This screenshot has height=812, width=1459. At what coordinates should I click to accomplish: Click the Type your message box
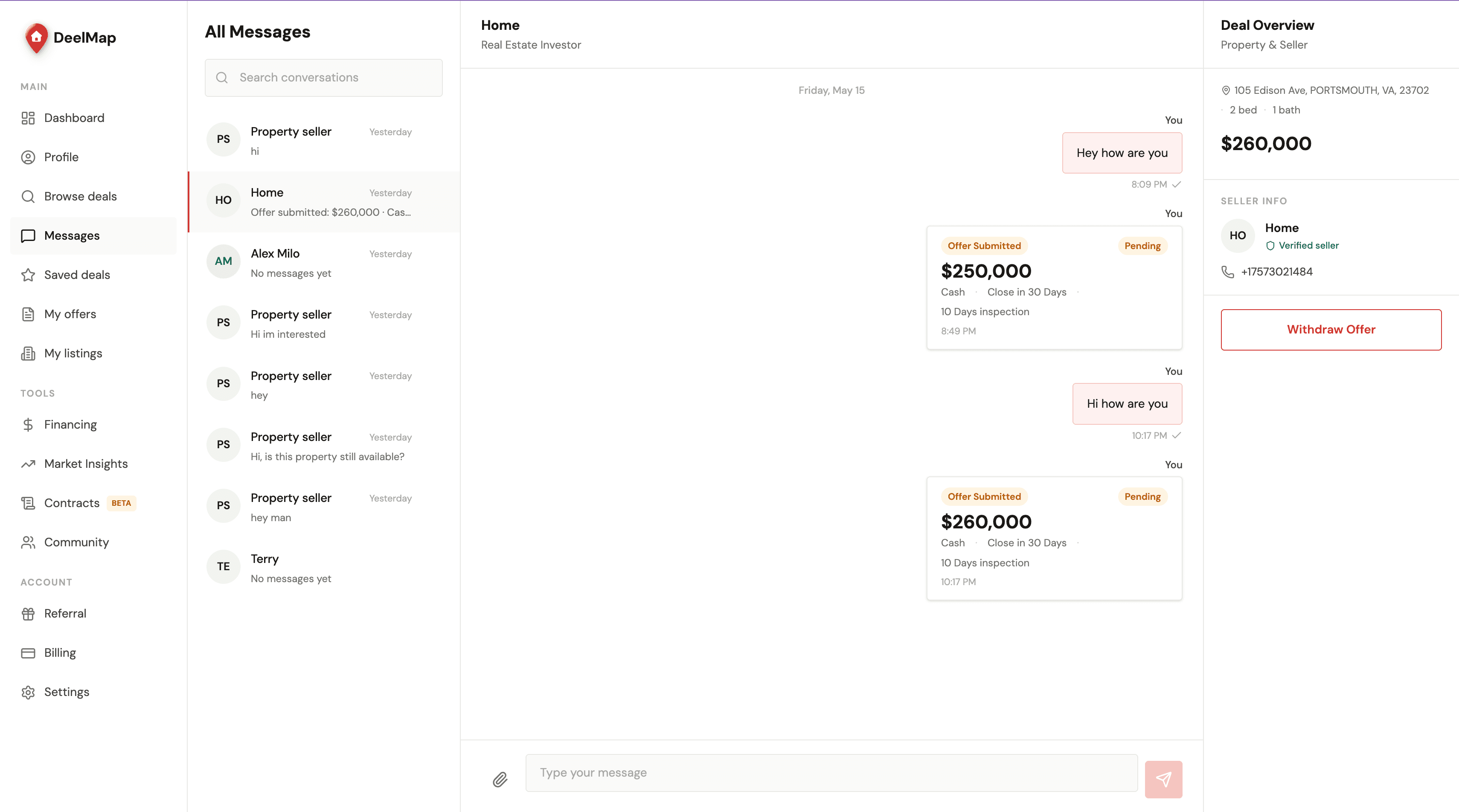coord(831,773)
